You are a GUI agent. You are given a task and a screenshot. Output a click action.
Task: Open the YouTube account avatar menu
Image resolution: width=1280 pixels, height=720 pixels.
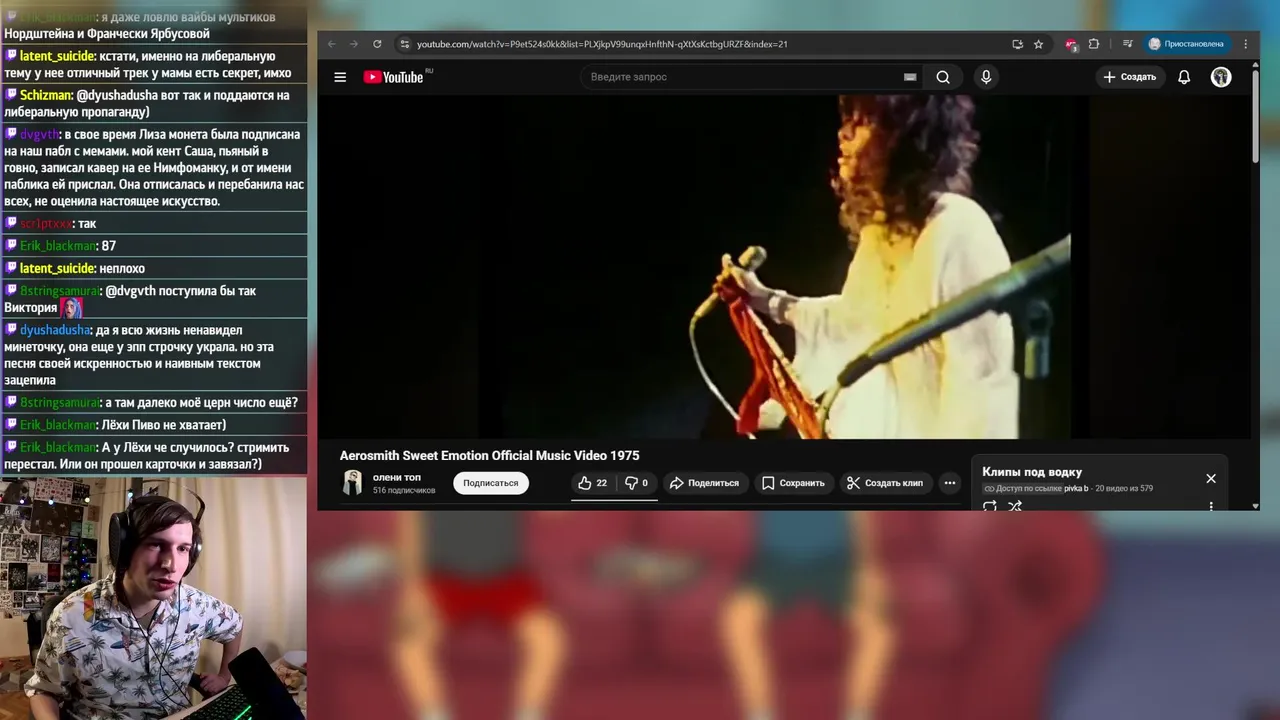pyautogui.click(x=1221, y=77)
